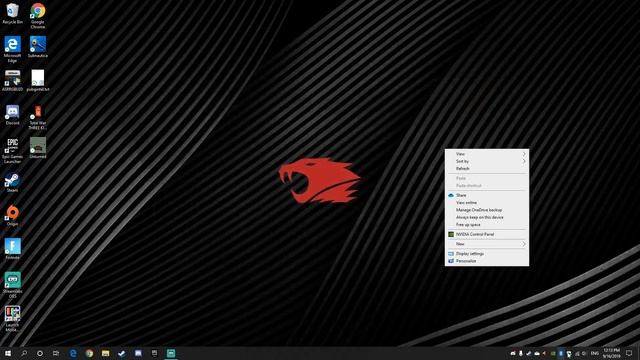Expand the New submenu in context menu
This screenshot has width=640, height=360.
click(x=487, y=244)
